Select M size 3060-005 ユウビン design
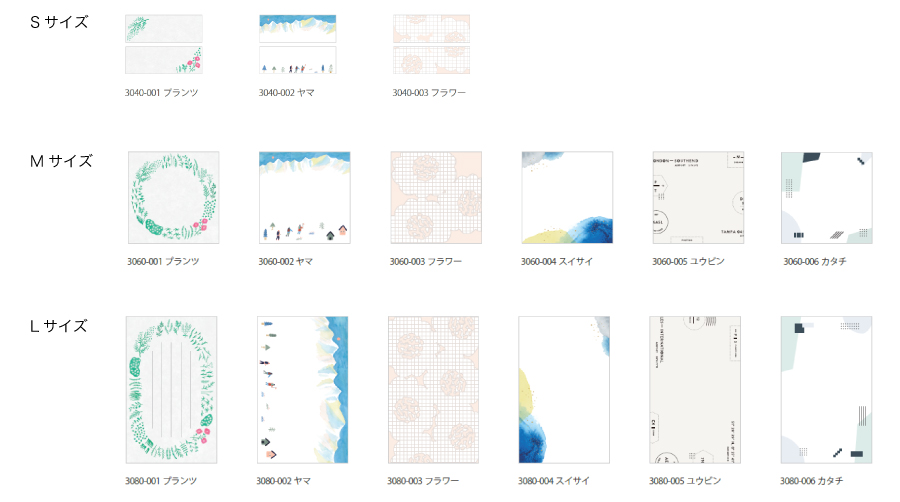Screen dimensions: 900x502 click(x=697, y=197)
